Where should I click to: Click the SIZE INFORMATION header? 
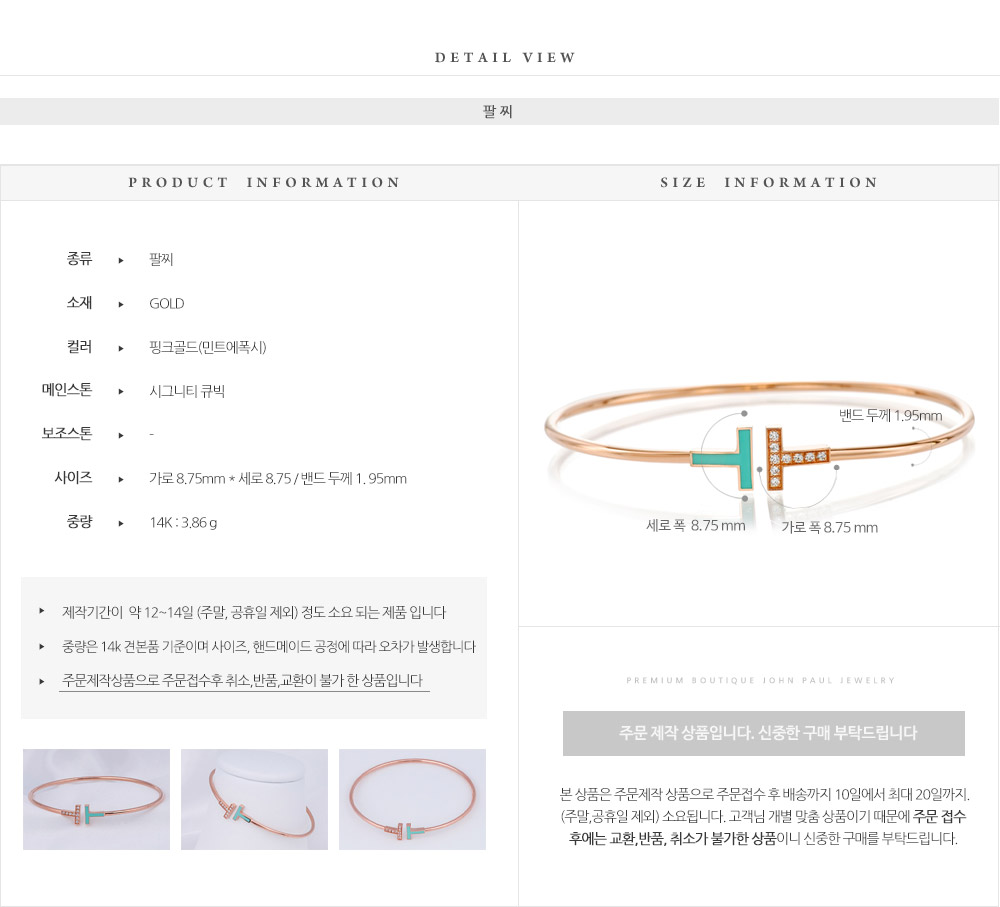(x=768, y=182)
